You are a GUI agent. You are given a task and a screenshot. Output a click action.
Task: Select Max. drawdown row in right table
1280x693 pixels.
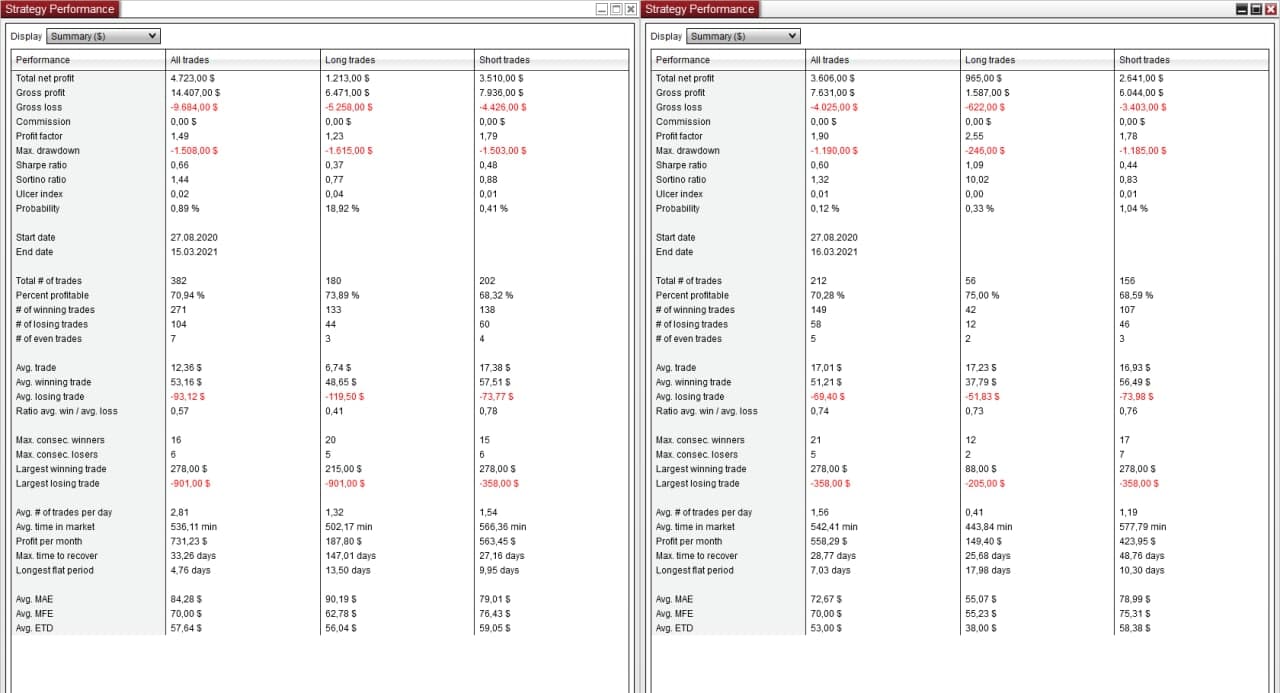(x=687, y=151)
